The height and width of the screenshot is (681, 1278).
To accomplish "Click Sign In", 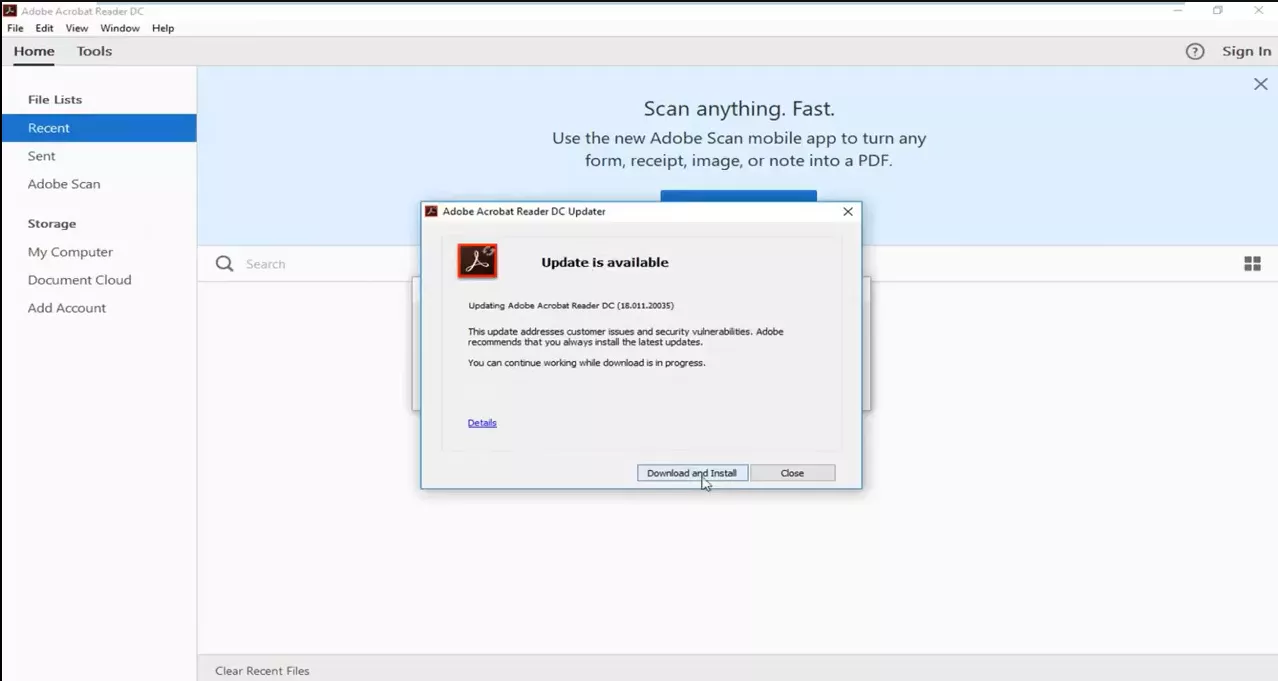I will coord(1246,51).
